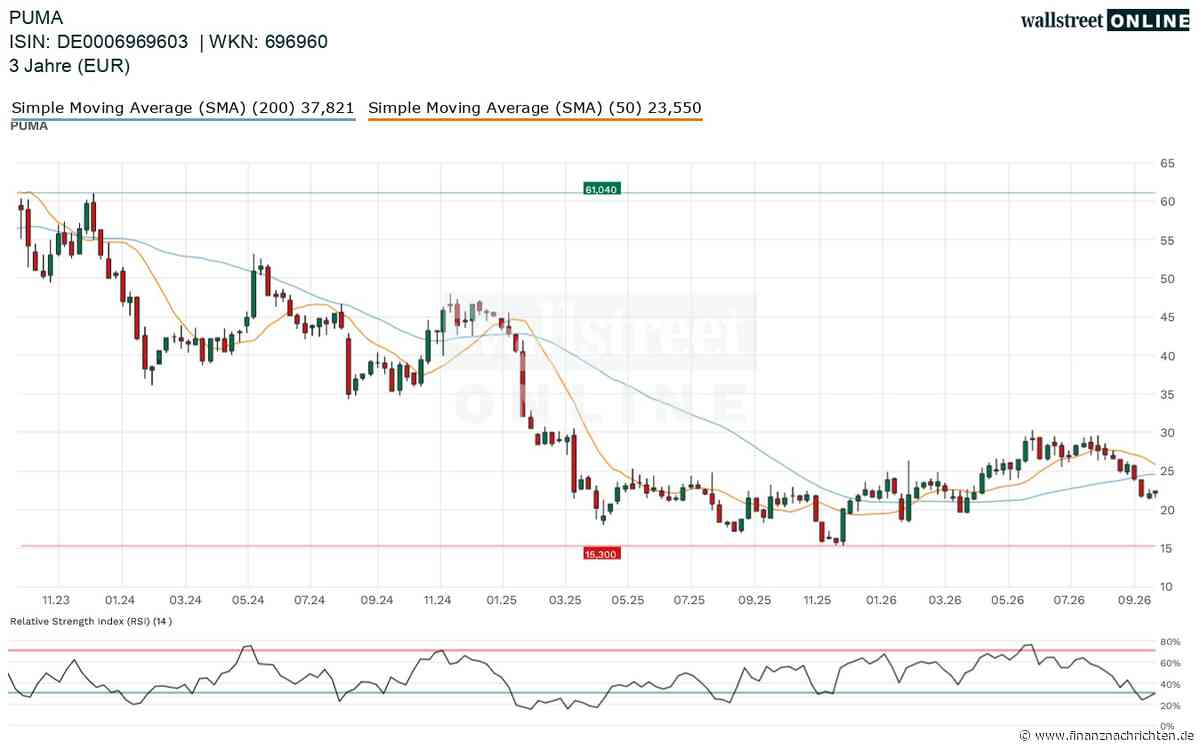Click the ISIN DE0006969603 text
Image resolution: width=1200 pixels, height=750 pixels.
click(98, 42)
